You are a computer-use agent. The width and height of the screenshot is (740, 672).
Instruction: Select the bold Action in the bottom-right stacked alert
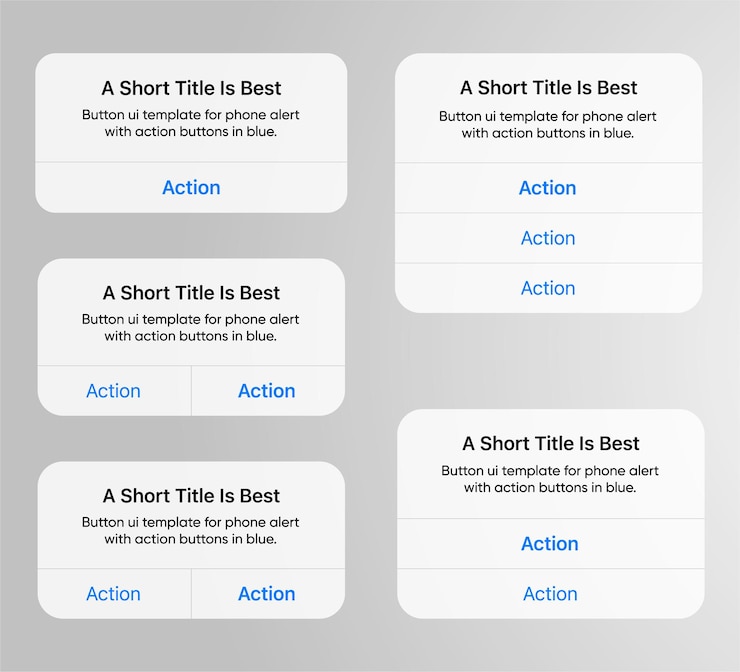pyautogui.click(x=550, y=544)
